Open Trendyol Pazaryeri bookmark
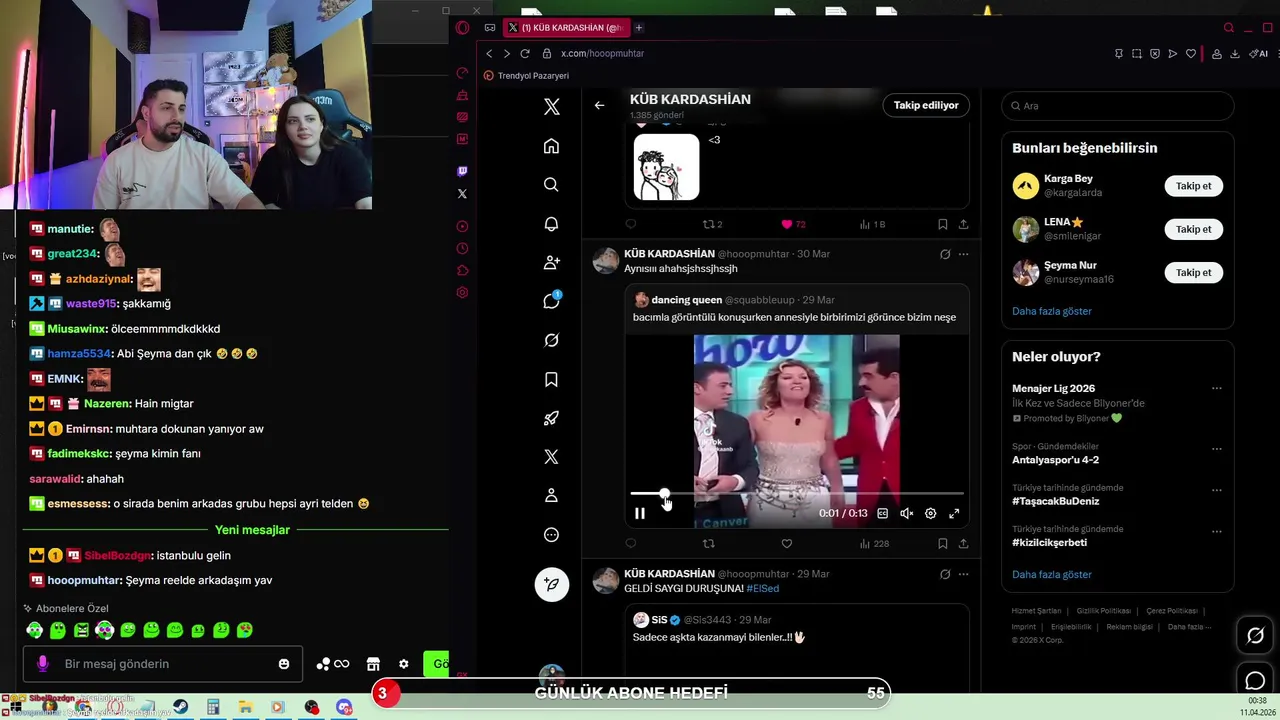 pos(526,76)
